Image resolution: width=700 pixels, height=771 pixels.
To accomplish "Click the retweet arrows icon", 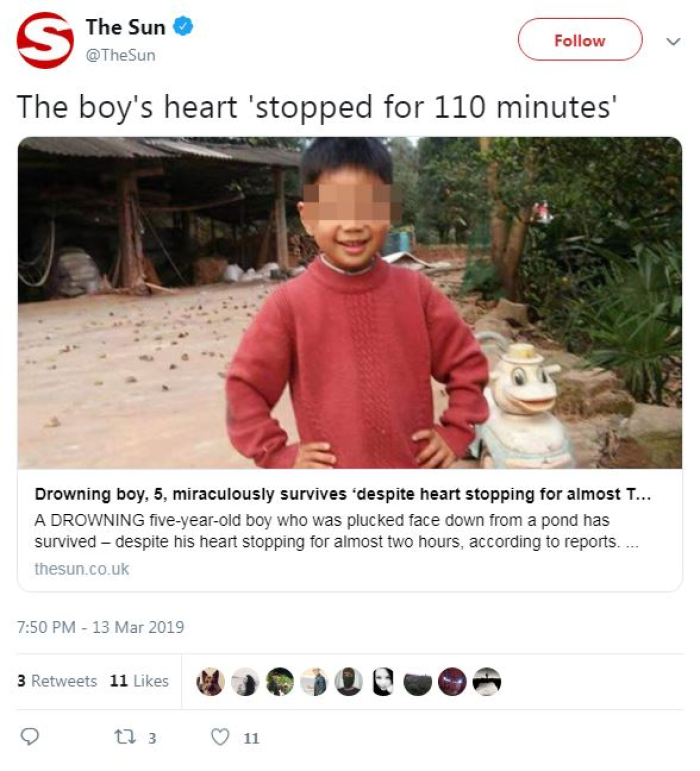I will pos(123,737).
